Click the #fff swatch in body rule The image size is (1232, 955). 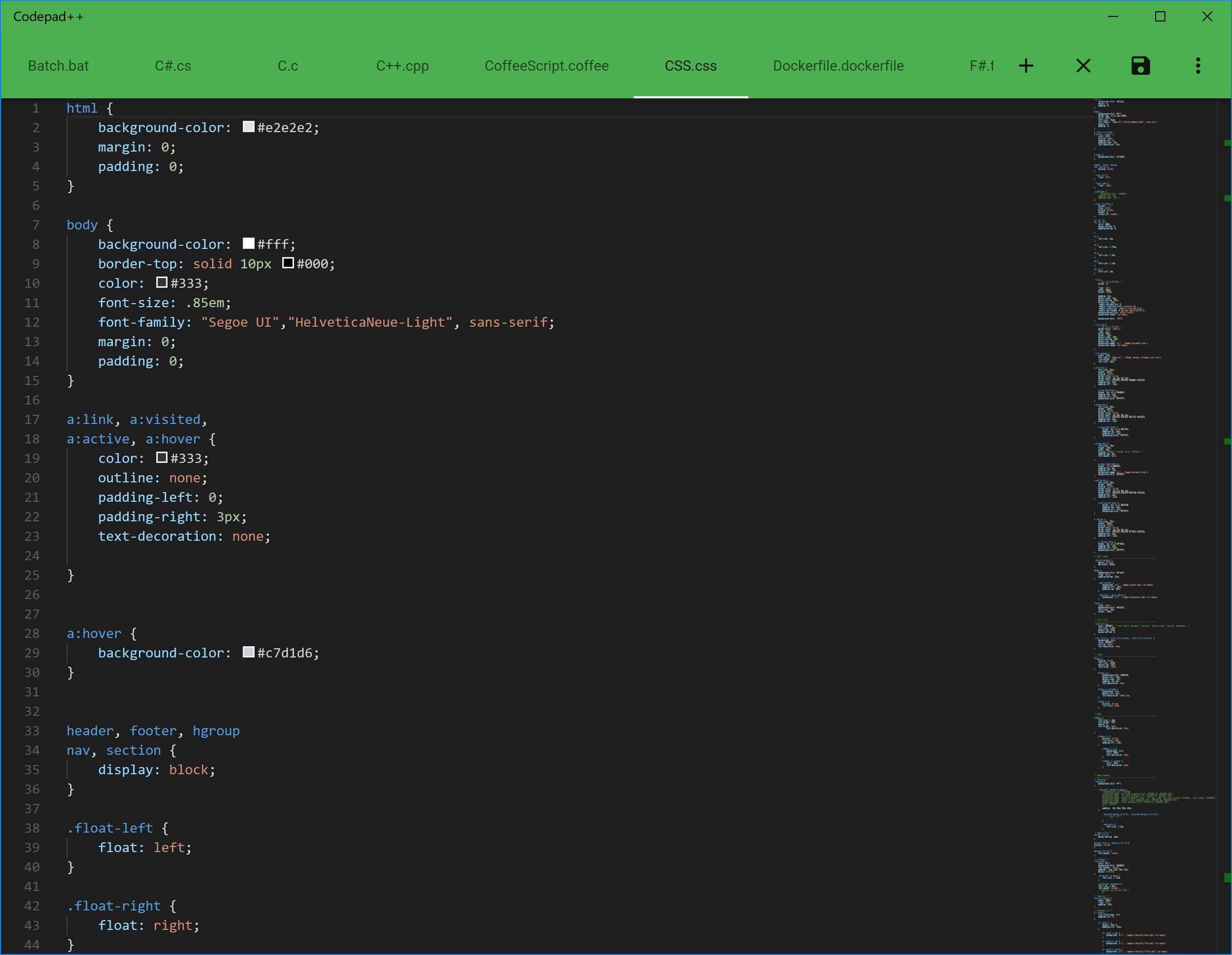point(248,244)
